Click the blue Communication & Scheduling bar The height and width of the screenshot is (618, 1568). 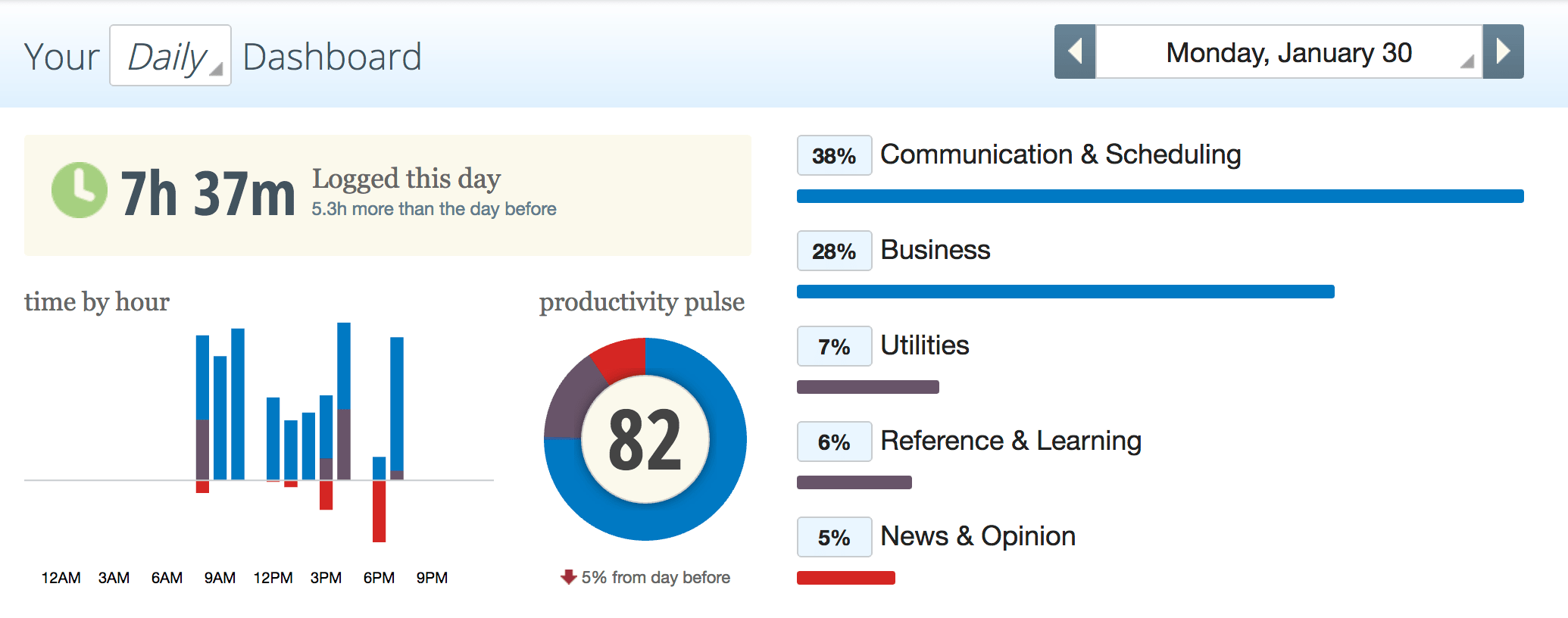tap(1160, 196)
